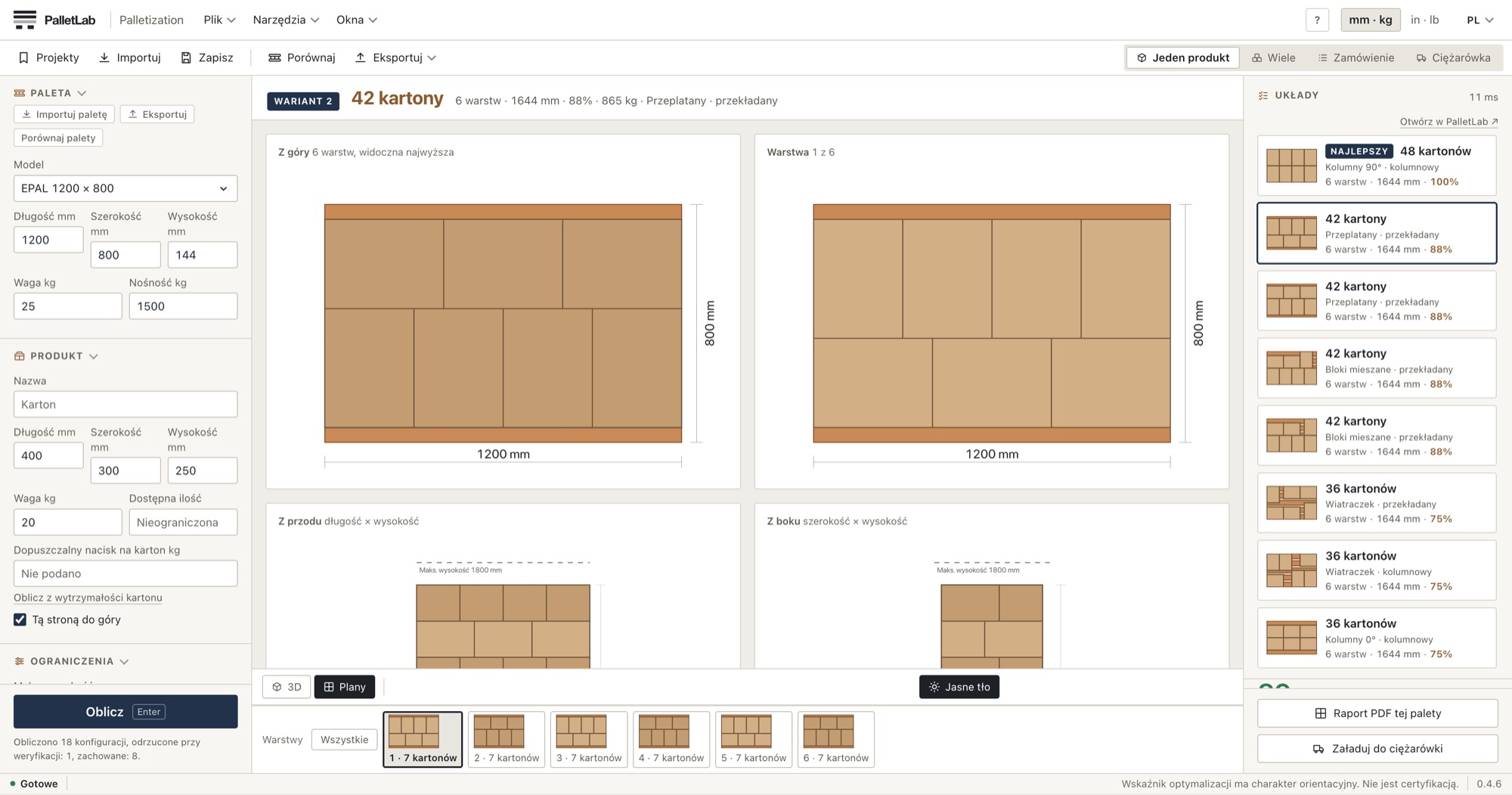
Task: Switch to Wiele mode tab
Action: pos(1274,57)
